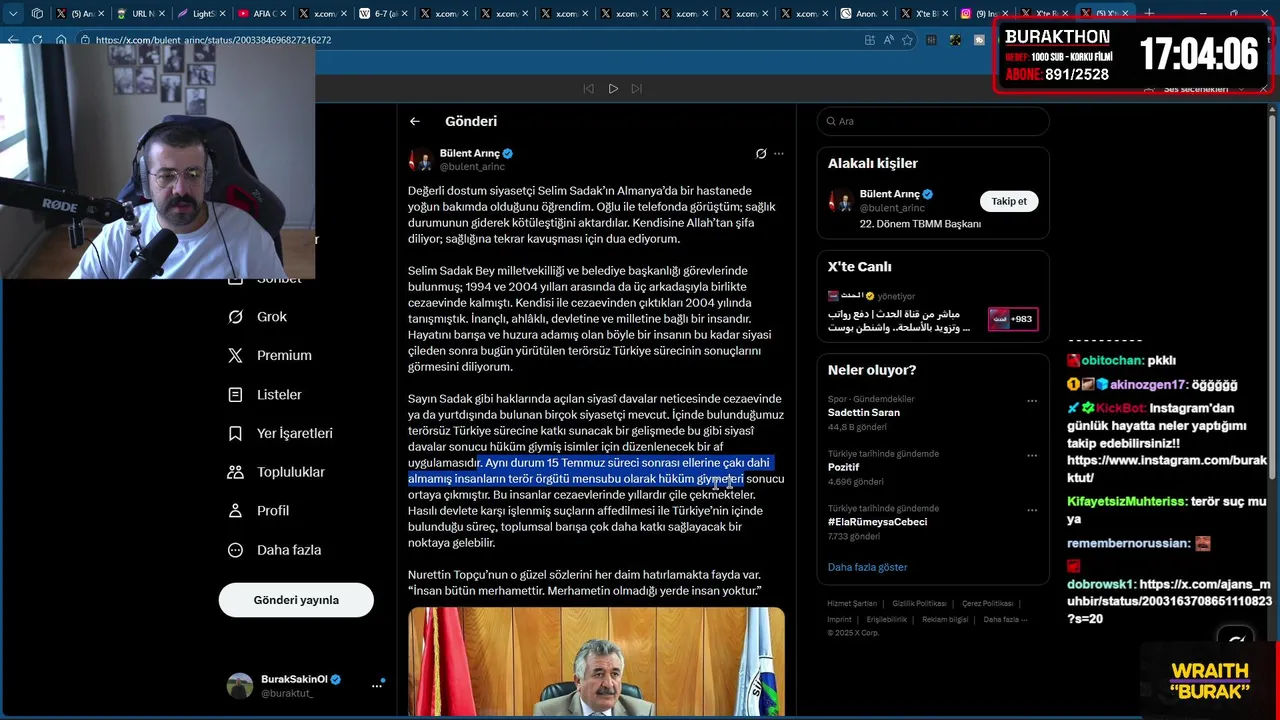Open new browser tab with plus
This screenshot has width=1280, height=720.
coord(1149,14)
